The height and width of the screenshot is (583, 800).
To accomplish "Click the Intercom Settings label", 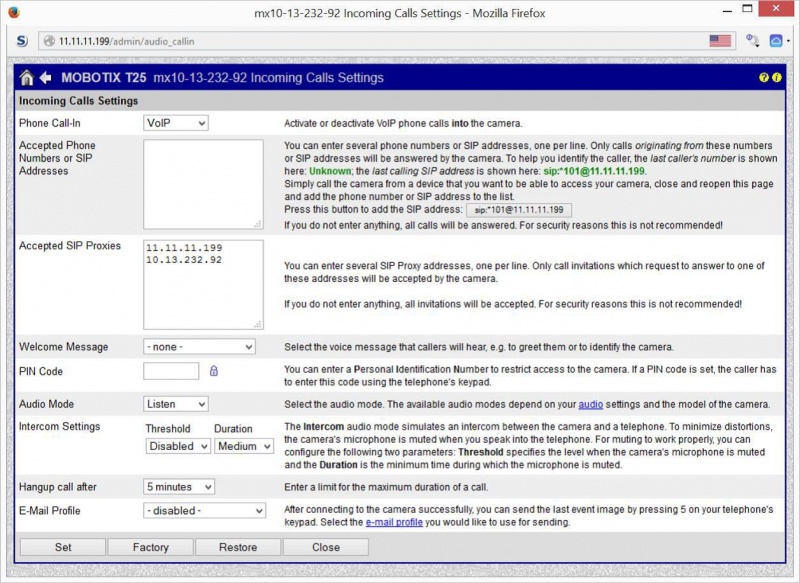I will [x=59, y=426].
